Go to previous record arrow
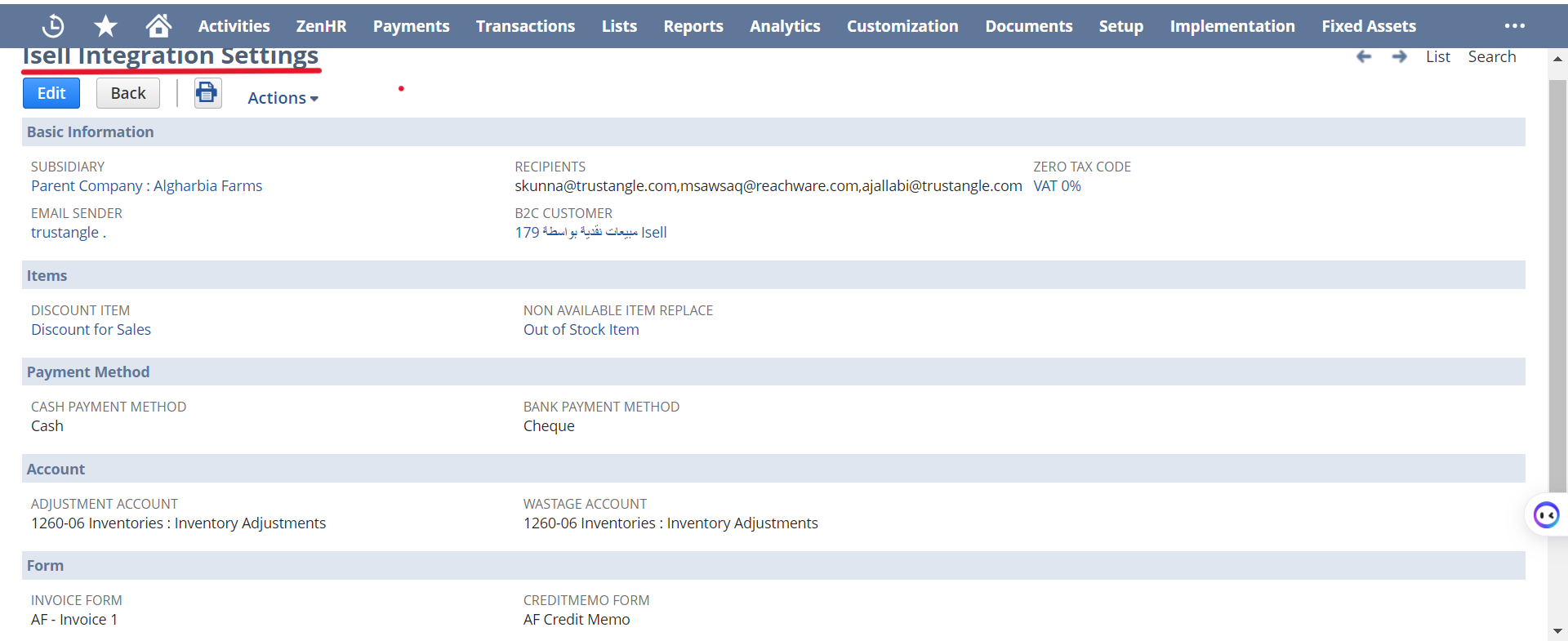Screen dimensions: 1568x641 tap(1364, 56)
